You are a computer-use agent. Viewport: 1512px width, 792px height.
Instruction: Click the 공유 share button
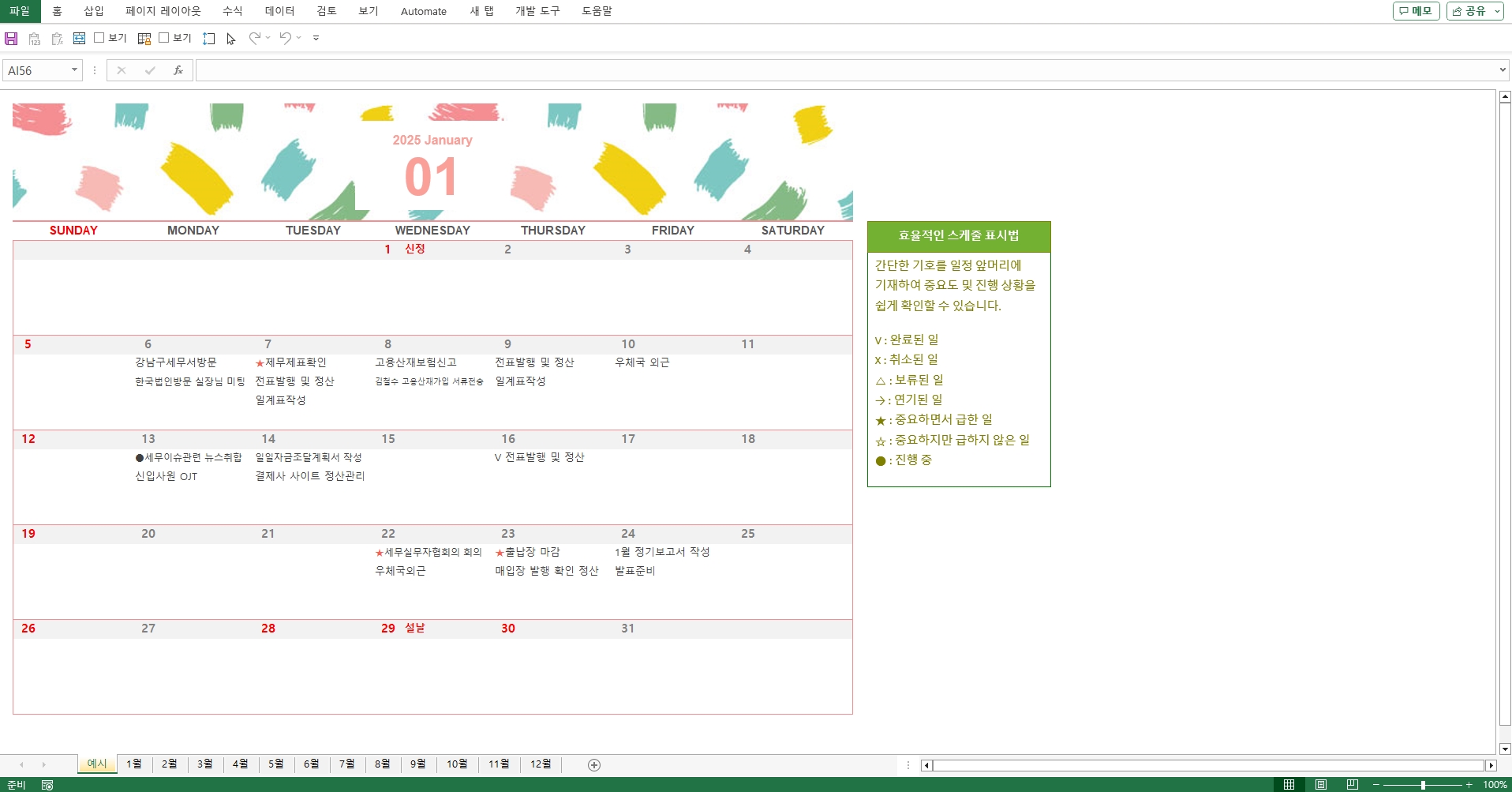click(1469, 11)
